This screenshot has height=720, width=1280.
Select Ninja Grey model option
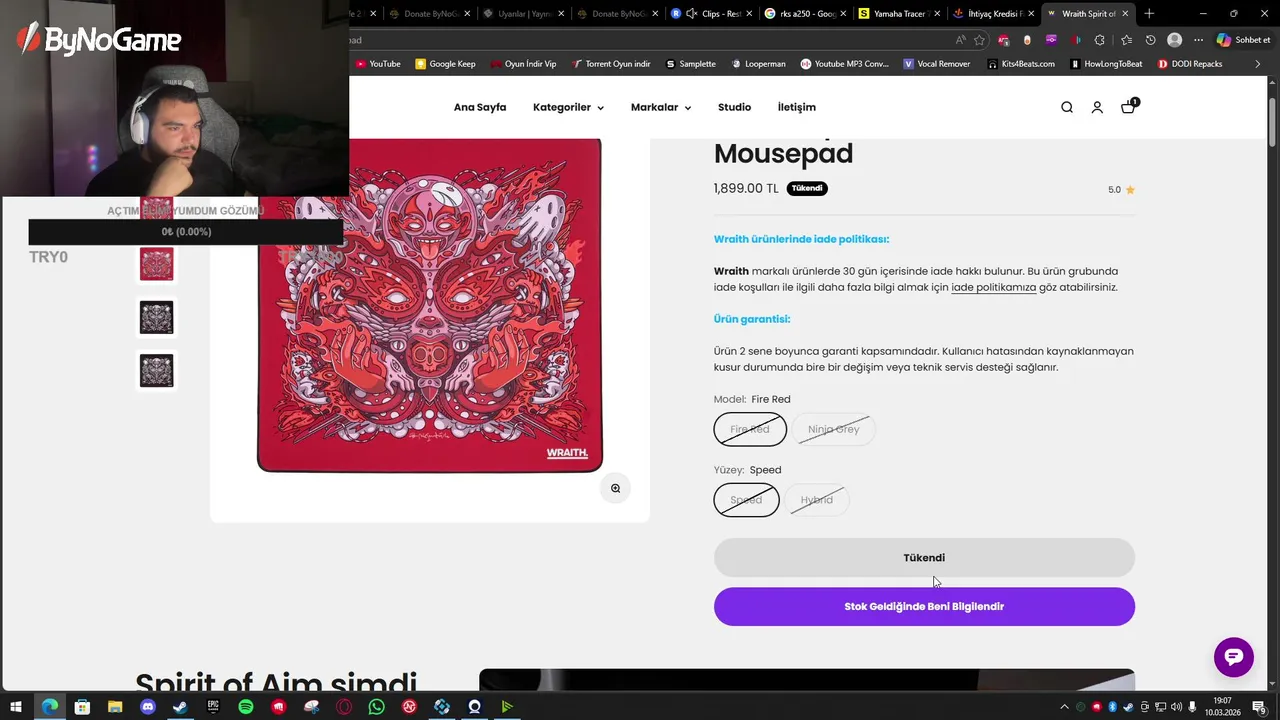click(x=833, y=429)
